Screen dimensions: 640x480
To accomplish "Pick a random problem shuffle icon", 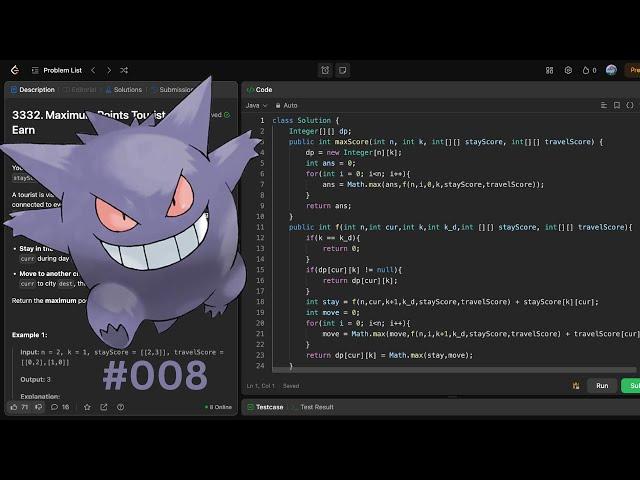I will pyautogui.click(x=124, y=70).
